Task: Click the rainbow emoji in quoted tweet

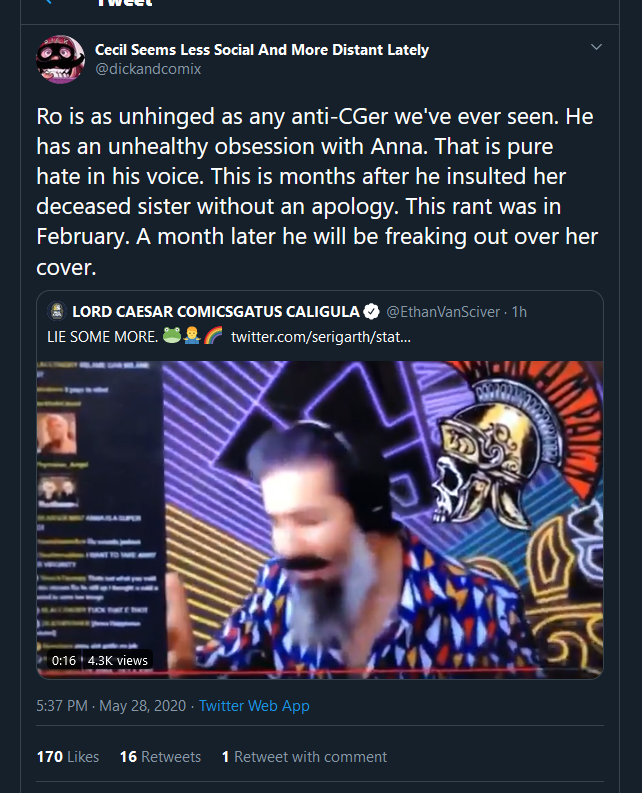Action: point(213,335)
